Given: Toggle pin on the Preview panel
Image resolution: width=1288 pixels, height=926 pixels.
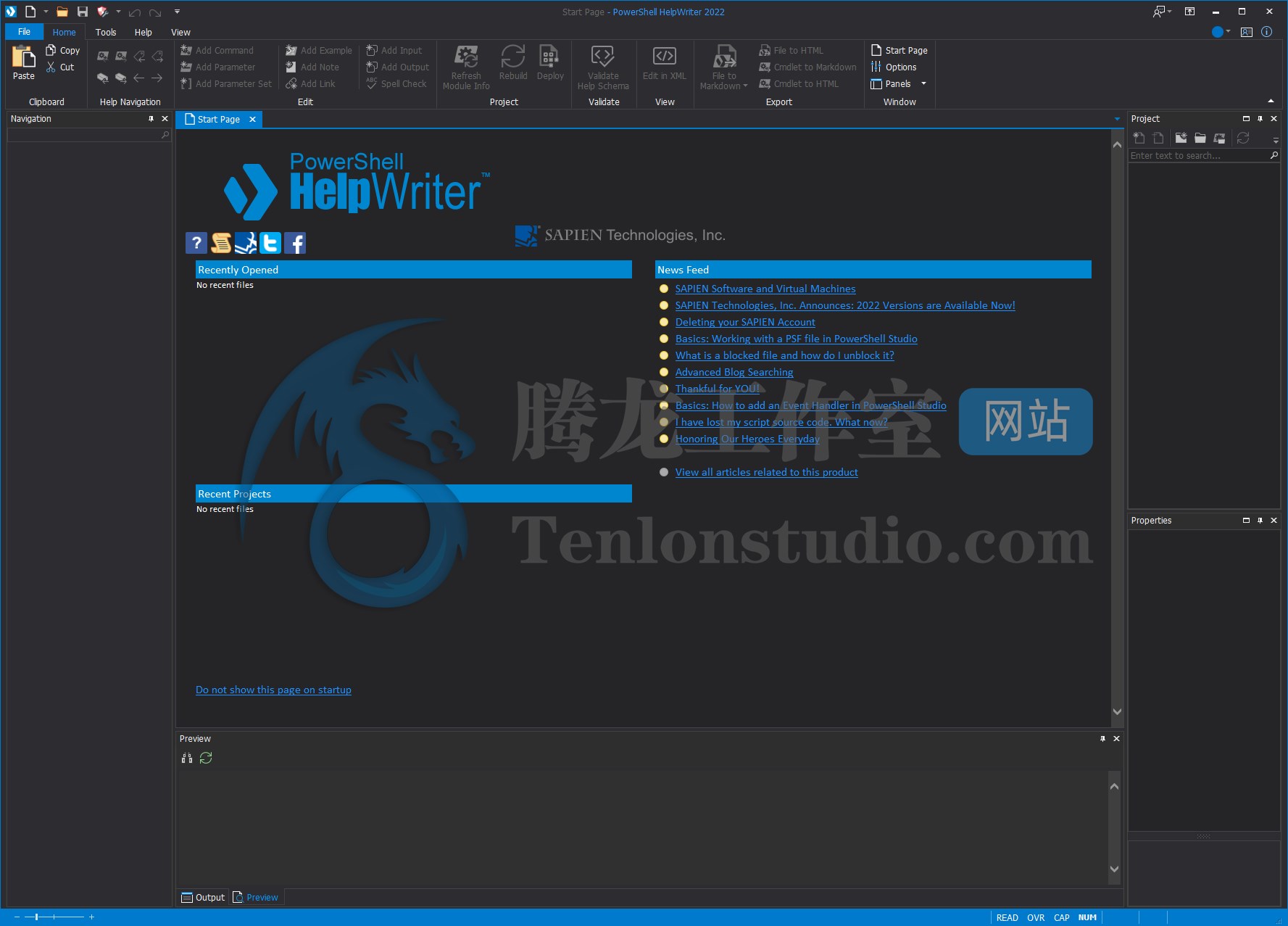Looking at the screenshot, I should [x=1102, y=738].
